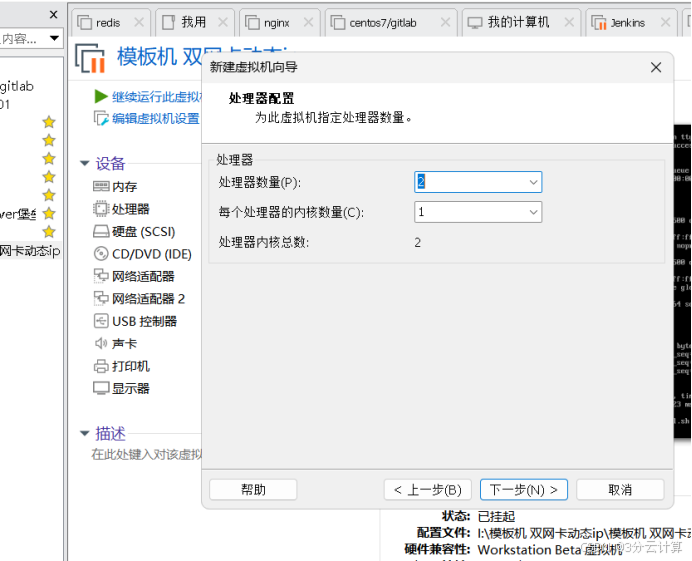Viewport: 692px width, 561px height.
Task: Click the Back (上一步) button
Action: pyautogui.click(x=427, y=490)
